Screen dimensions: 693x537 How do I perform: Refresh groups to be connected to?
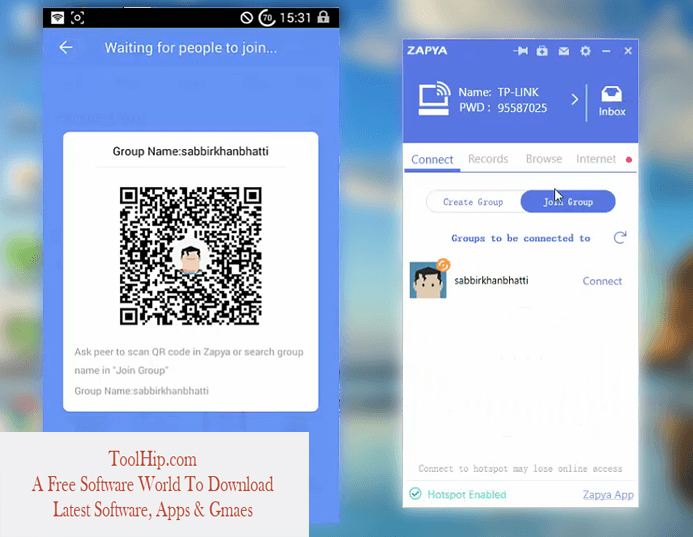[x=620, y=237]
